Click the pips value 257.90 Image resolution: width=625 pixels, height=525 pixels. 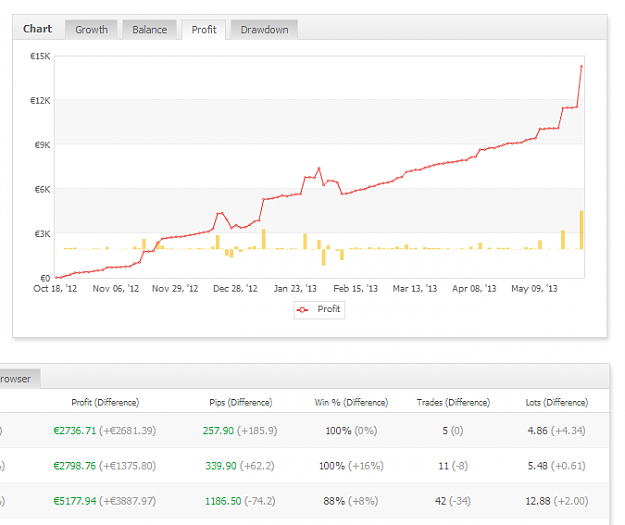pos(218,431)
